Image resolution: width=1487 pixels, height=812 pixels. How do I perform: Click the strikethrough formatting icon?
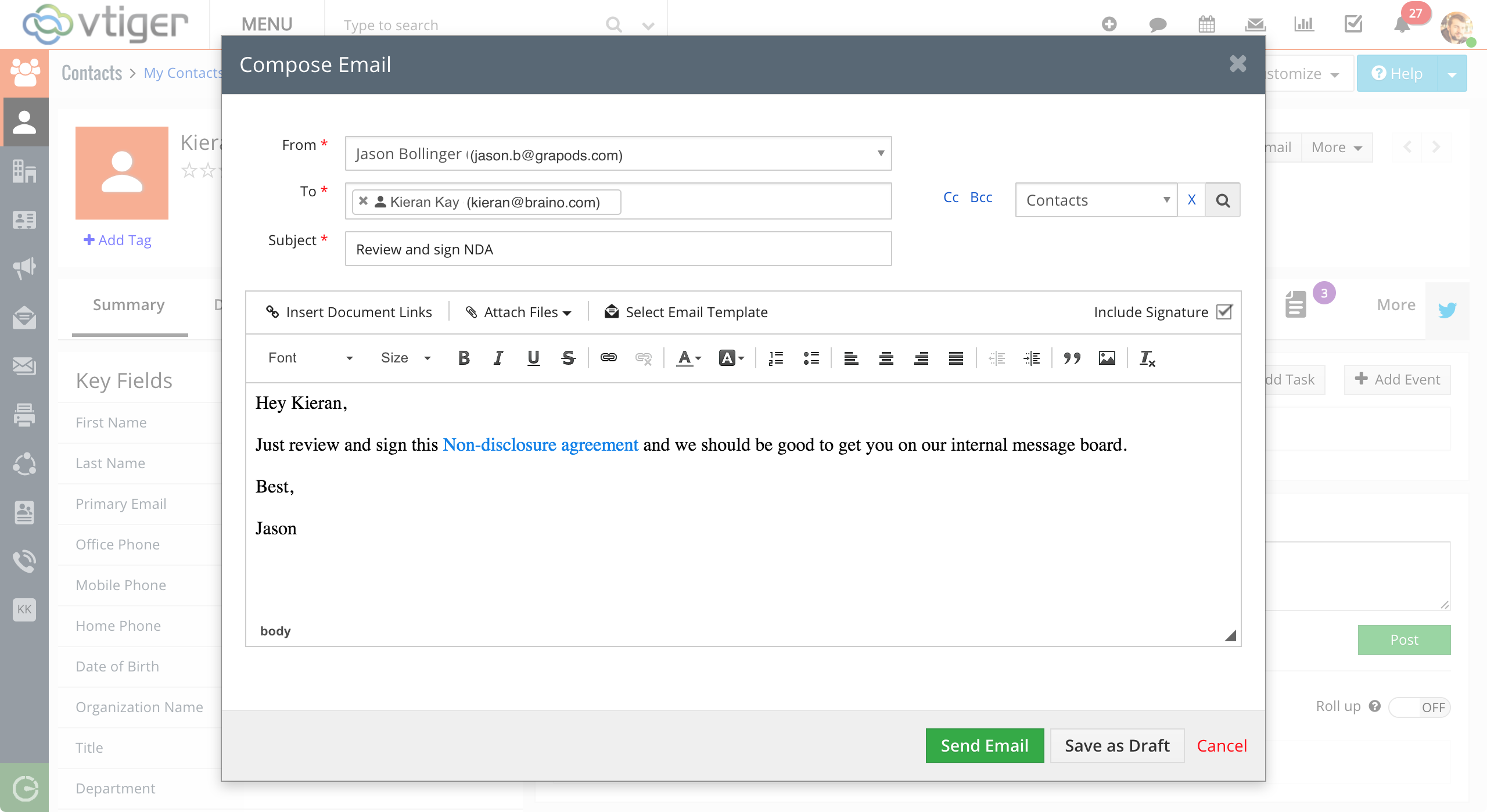pos(568,358)
